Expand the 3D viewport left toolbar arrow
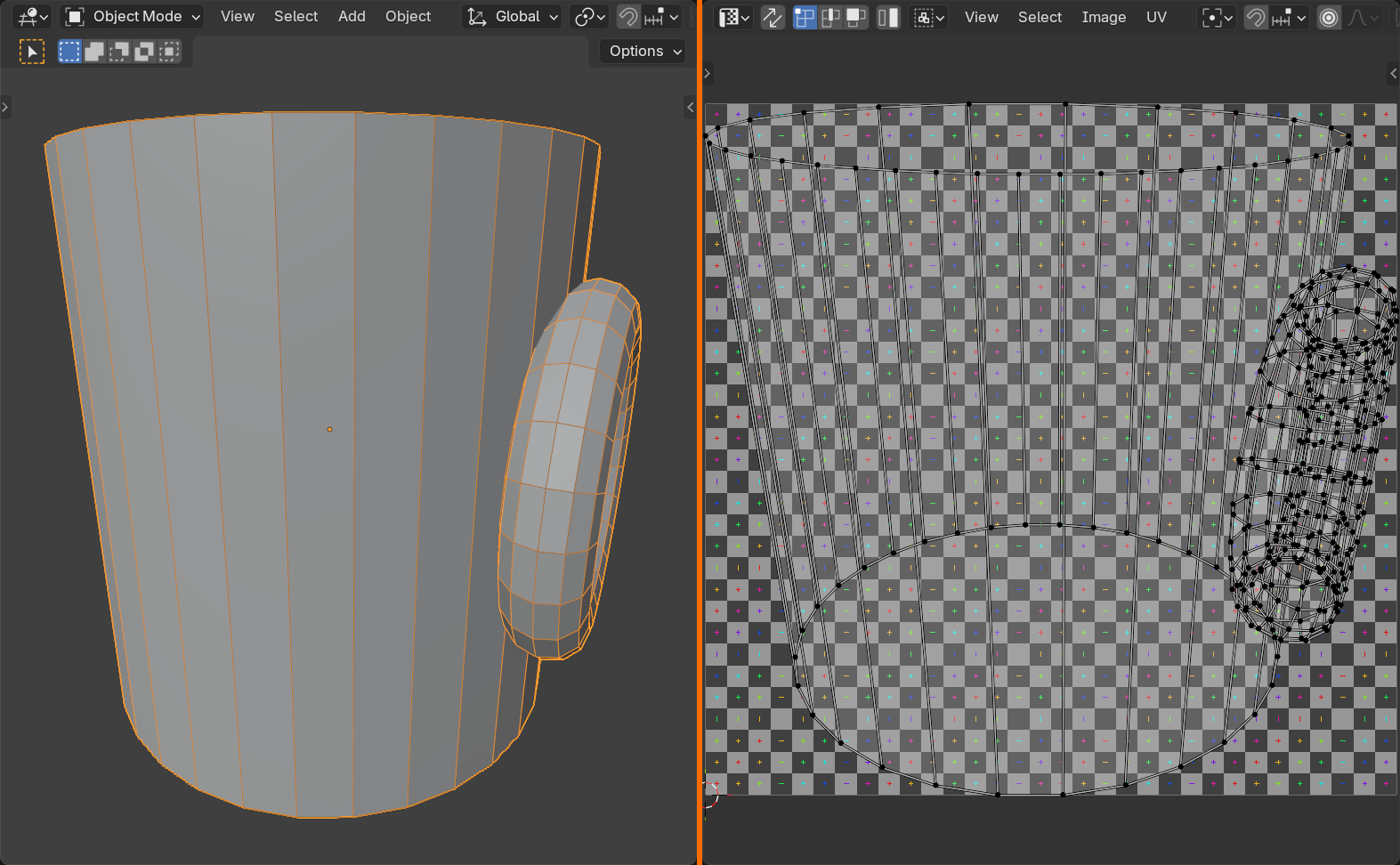 click(x=5, y=108)
